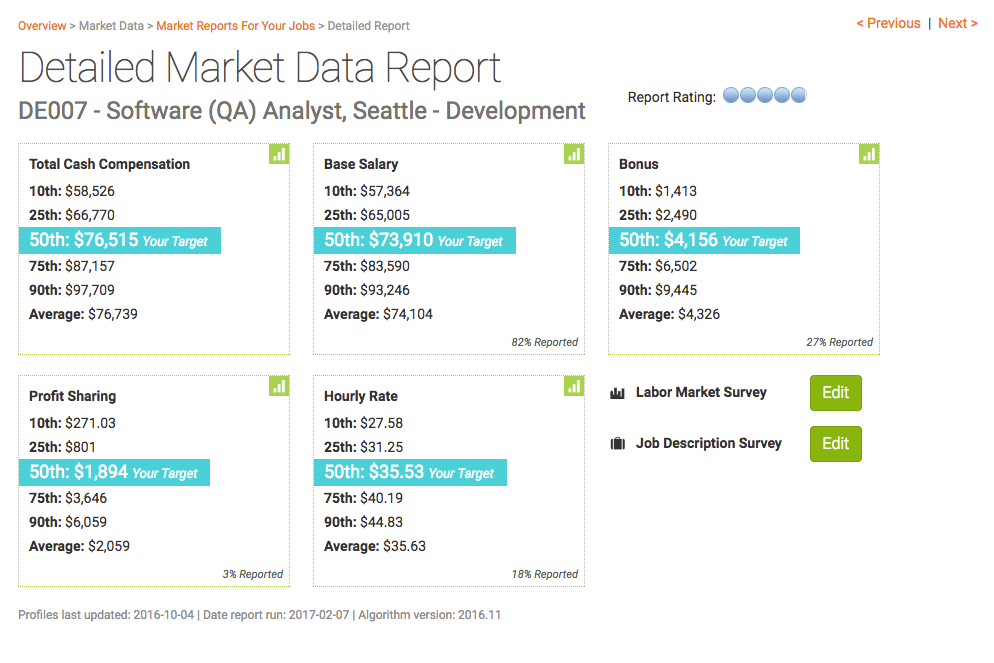Click the Bonus 50th percentile target bar

(704, 240)
